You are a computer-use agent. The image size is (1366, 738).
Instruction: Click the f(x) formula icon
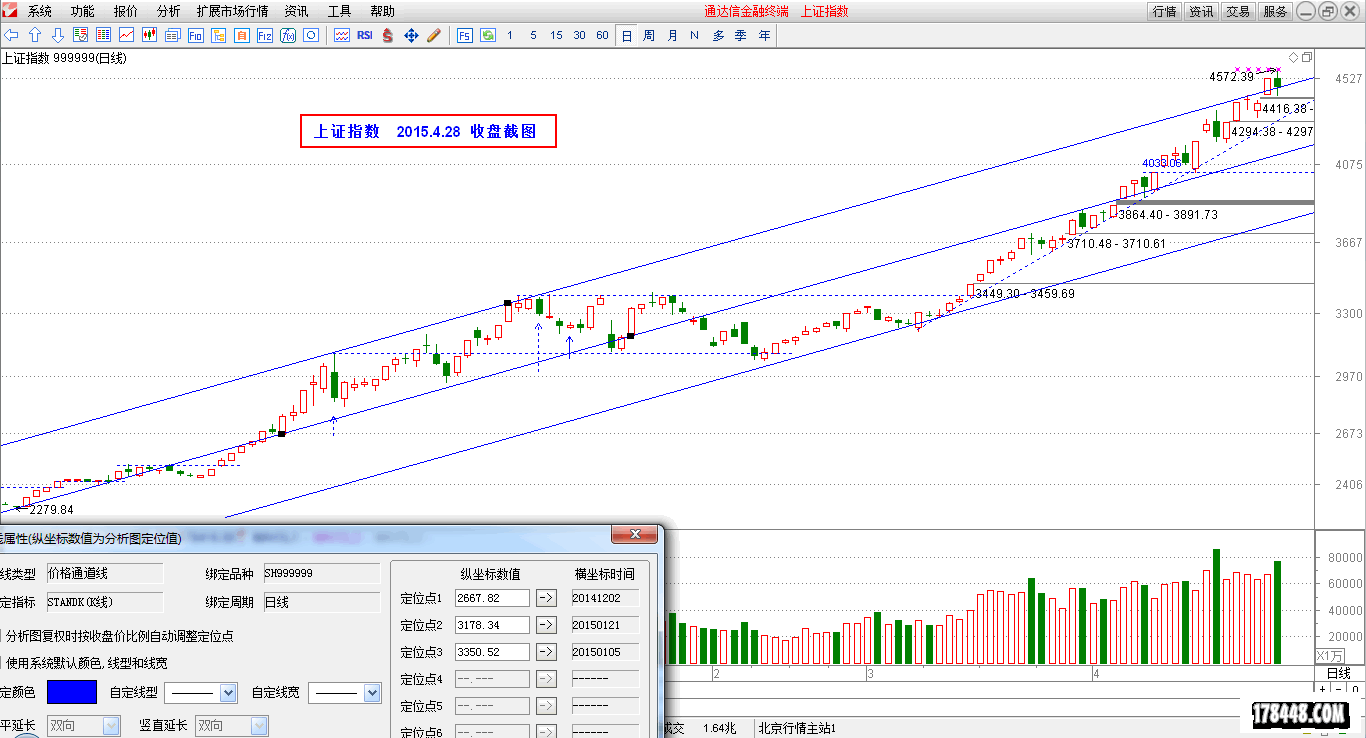(288, 35)
